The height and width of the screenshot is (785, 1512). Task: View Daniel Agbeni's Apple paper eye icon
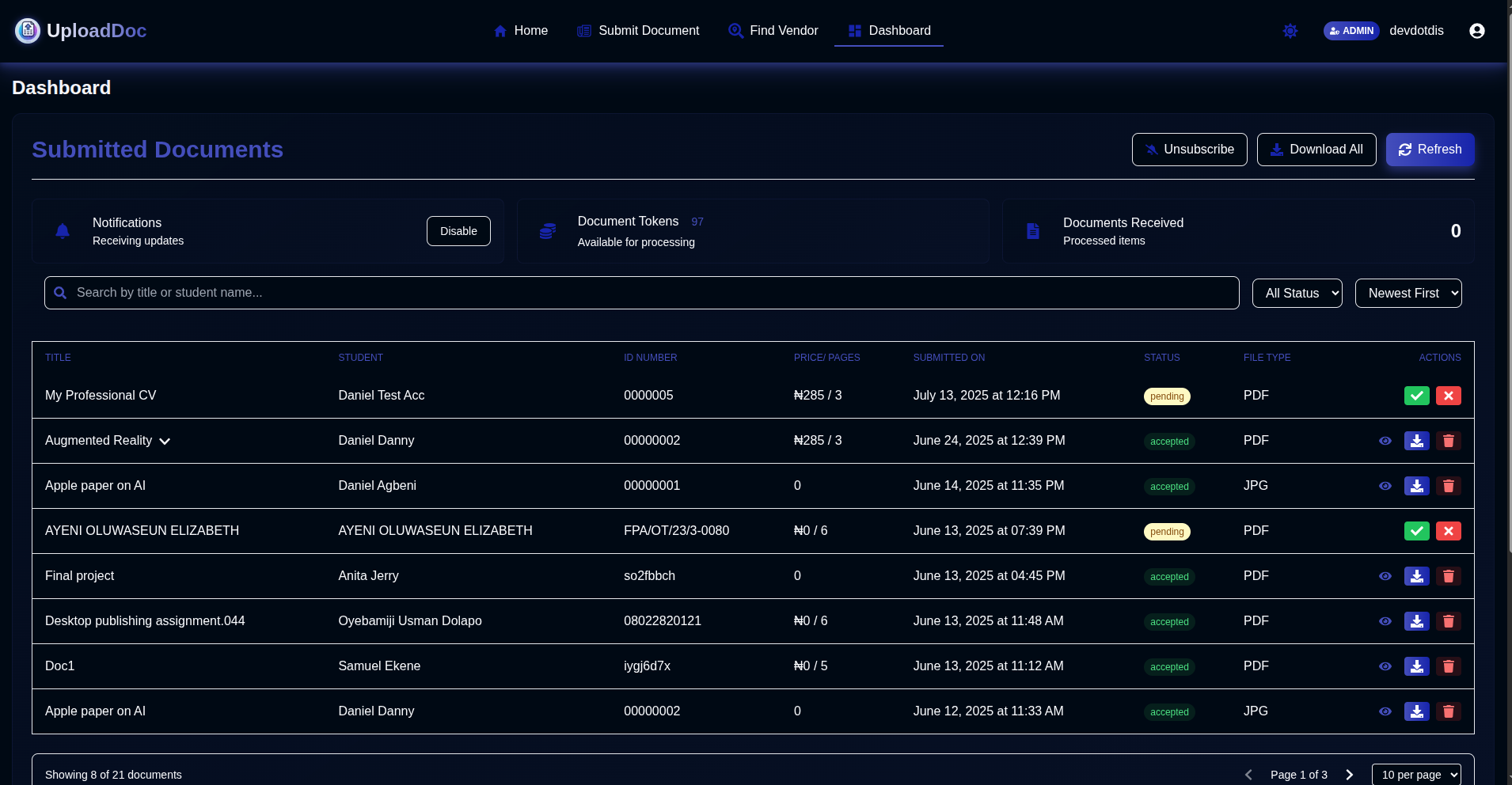[x=1385, y=486]
